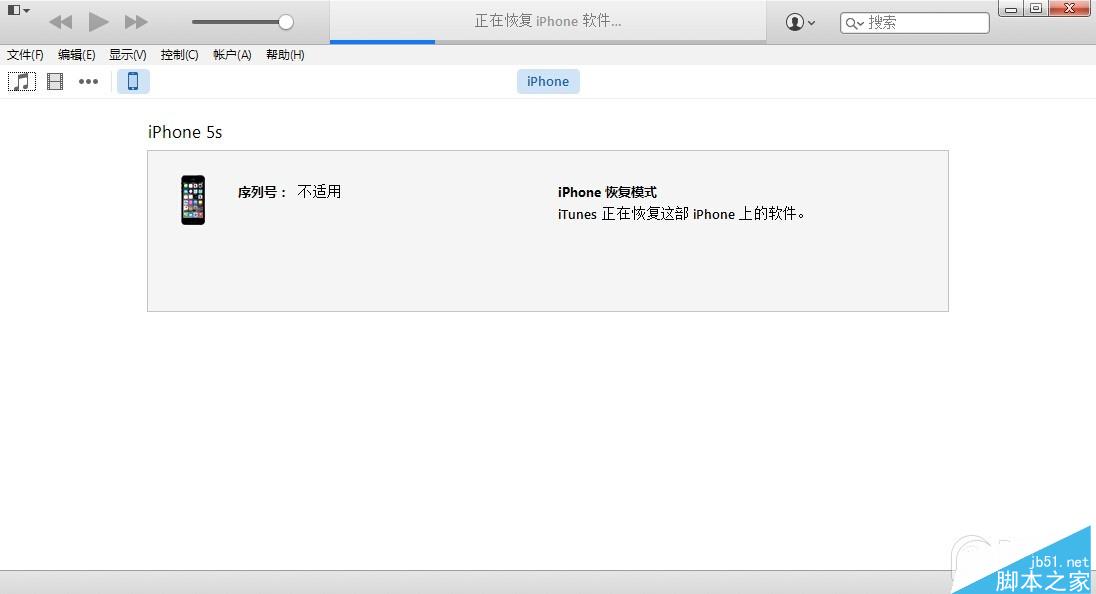This screenshot has height=594, width=1096.
Task: Click the iPhone 5s heading
Action: point(185,132)
